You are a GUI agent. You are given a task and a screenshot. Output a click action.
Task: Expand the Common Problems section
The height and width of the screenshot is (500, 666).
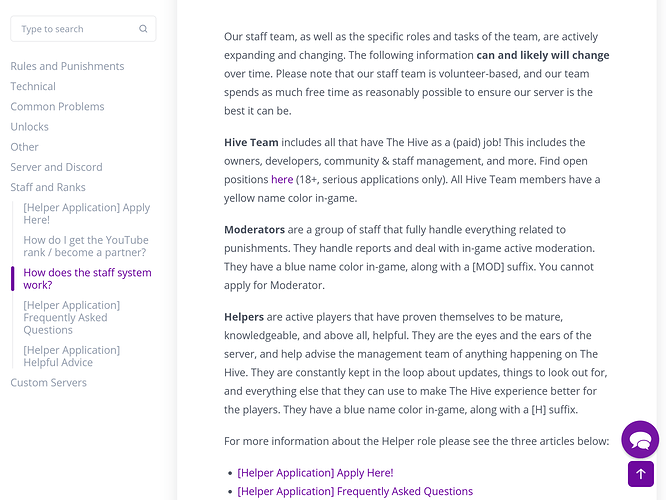click(x=57, y=107)
